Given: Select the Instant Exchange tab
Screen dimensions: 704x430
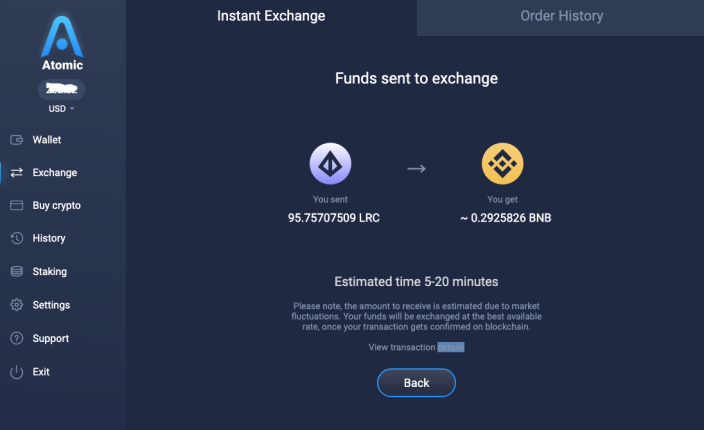Looking at the screenshot, I should tap(271, 16).
